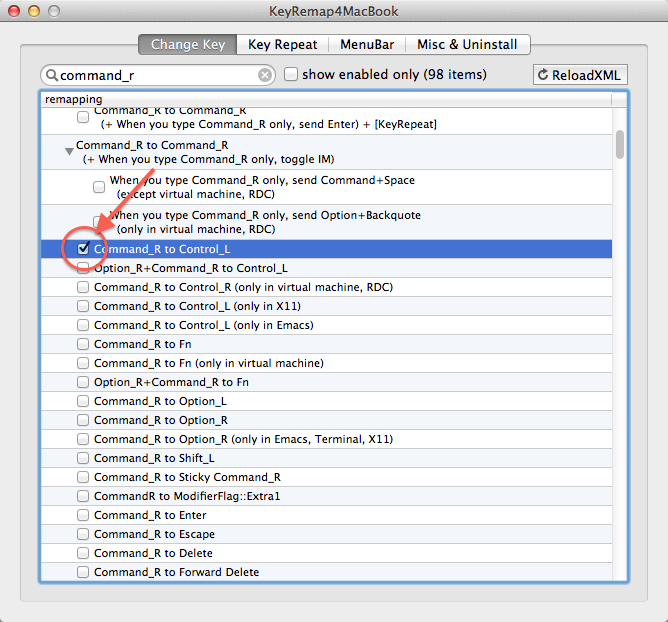Select the Change Key tab
Image resolution: width=668 pixels, height=622 pixels.
(188, 44)
